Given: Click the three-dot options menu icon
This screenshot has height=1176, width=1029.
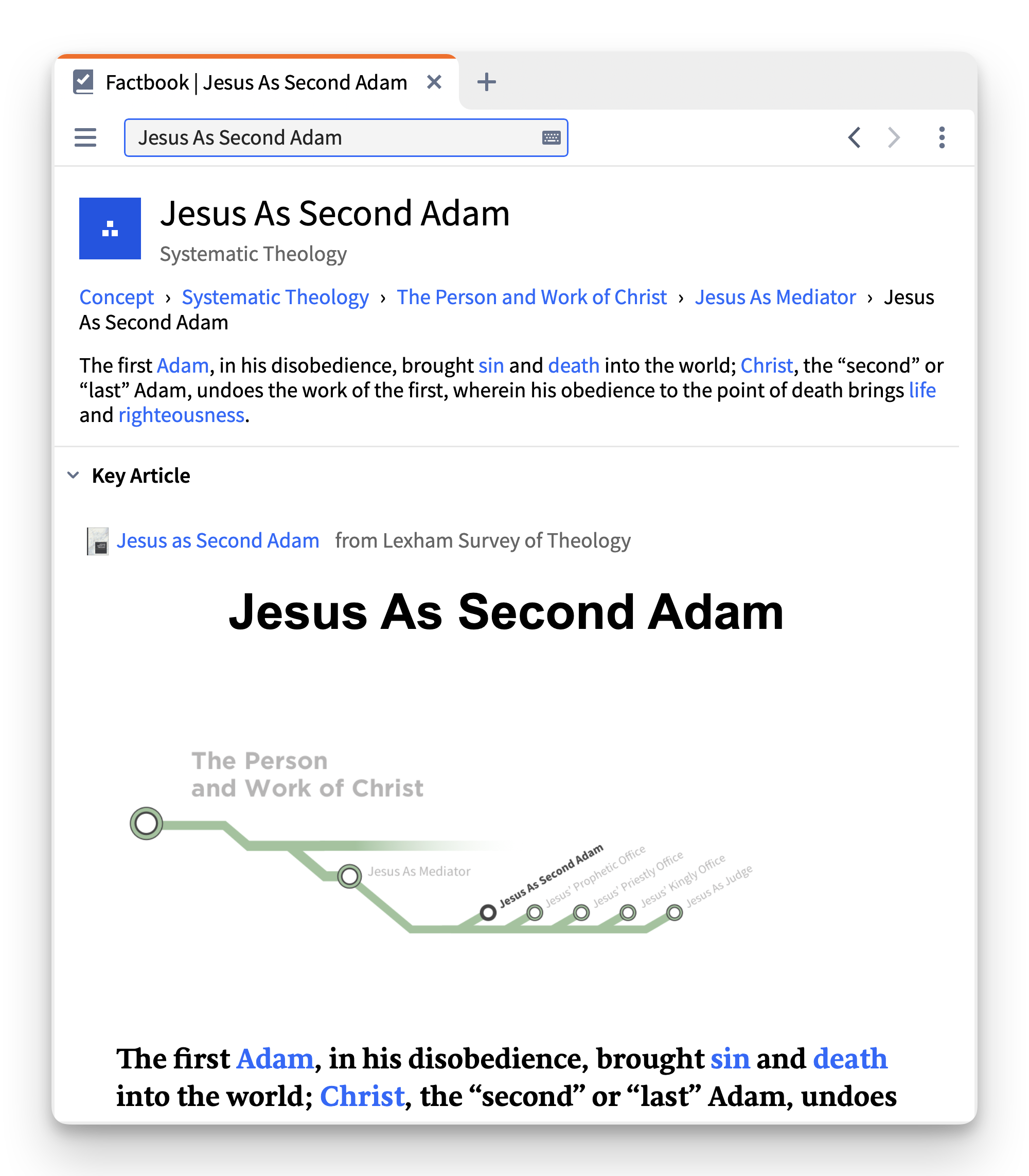Looking at the screenshot, I should click(942, 137).
